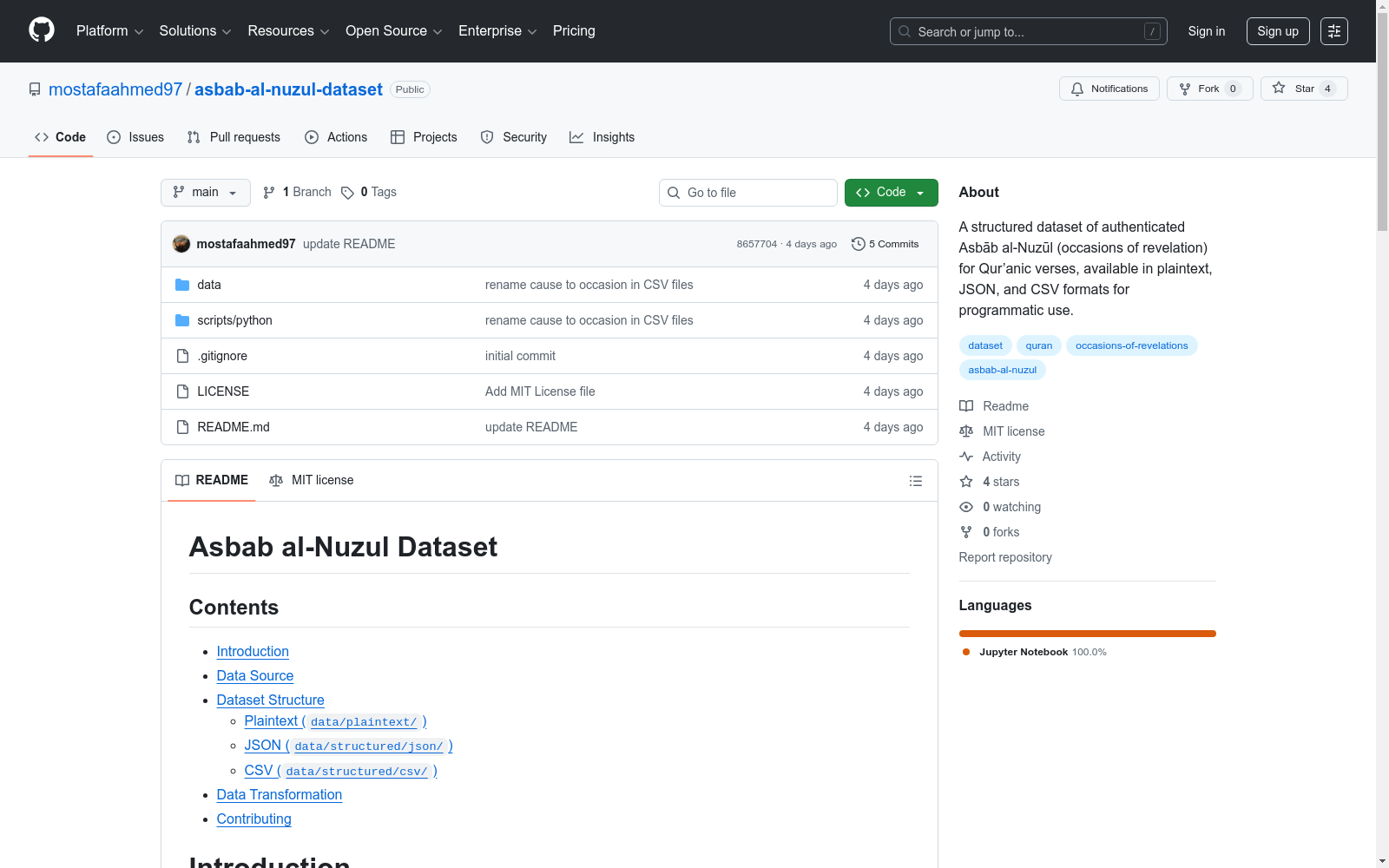Click the fork icon beside 0 forks
This screenshot has width=1389, height=868.
(966, 532)
